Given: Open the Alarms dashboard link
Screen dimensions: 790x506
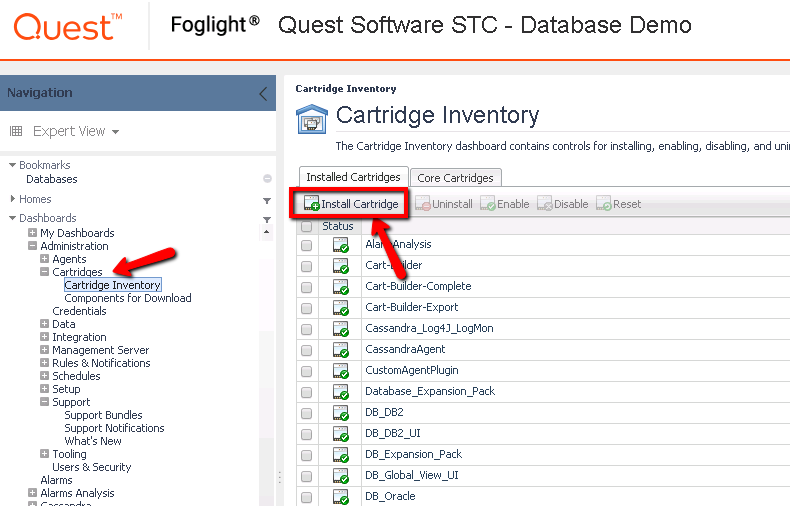Looking at the screenshot, I should (56, 480).
